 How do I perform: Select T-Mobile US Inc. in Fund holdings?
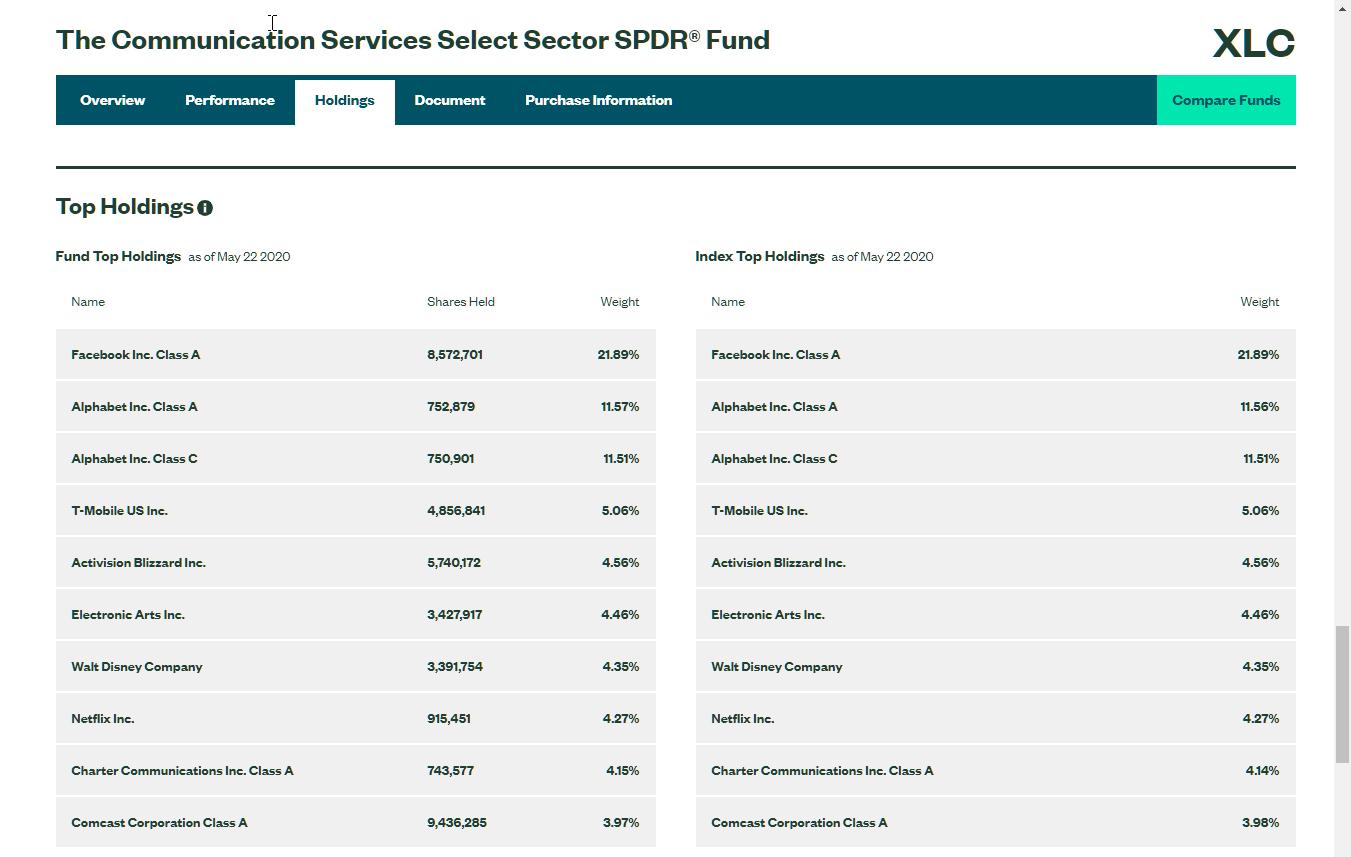pyautogui.click(x=119, y=511)
